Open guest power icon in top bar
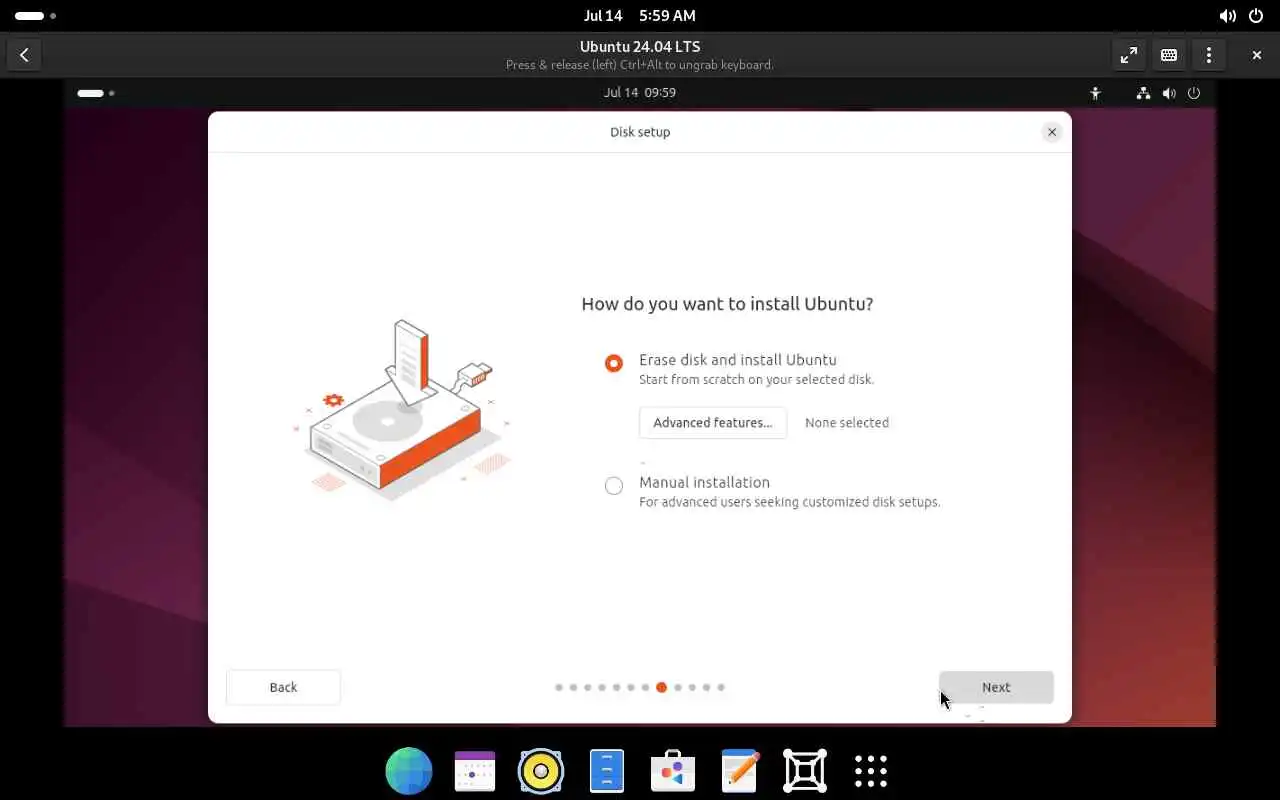This screenshot has height=800, width=1280. pos(1194,93)
